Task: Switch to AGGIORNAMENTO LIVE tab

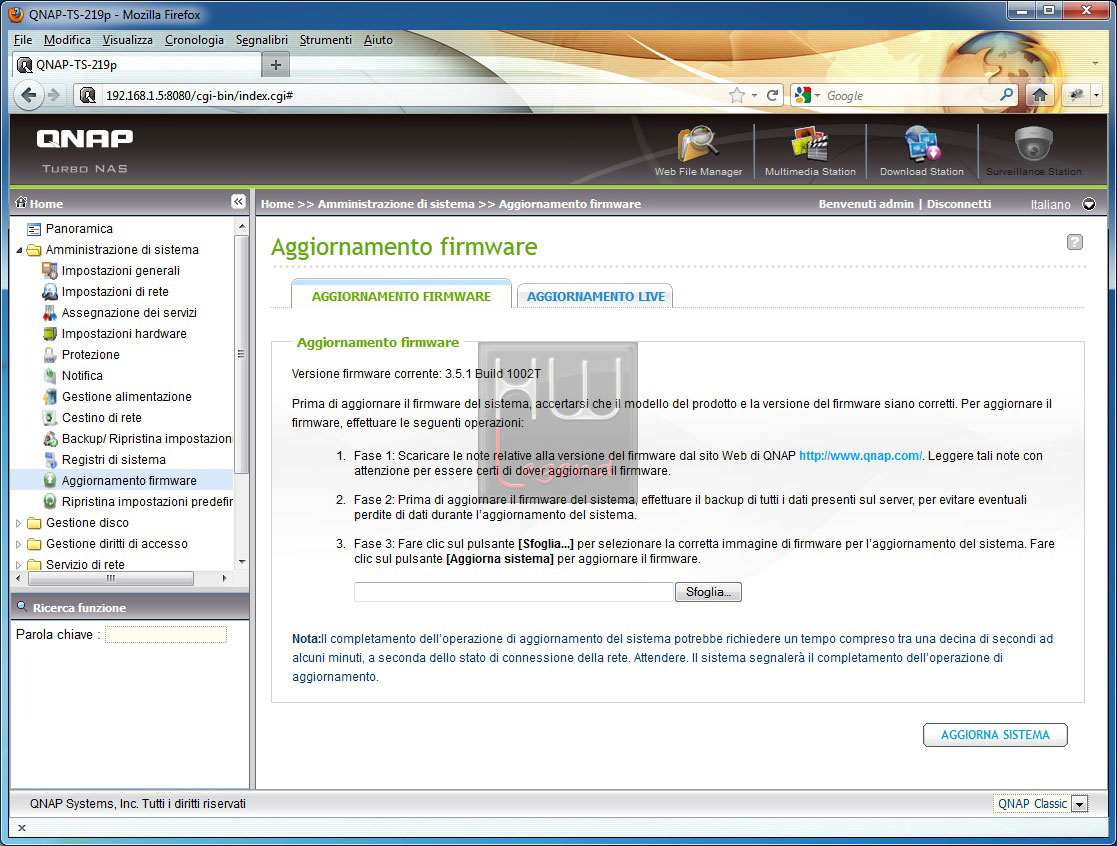Action: point(596,296)
